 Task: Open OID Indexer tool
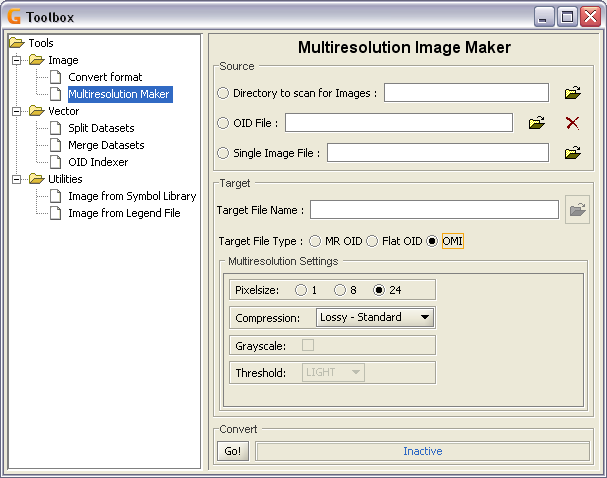pyautogui.click(x=98, y=162)
